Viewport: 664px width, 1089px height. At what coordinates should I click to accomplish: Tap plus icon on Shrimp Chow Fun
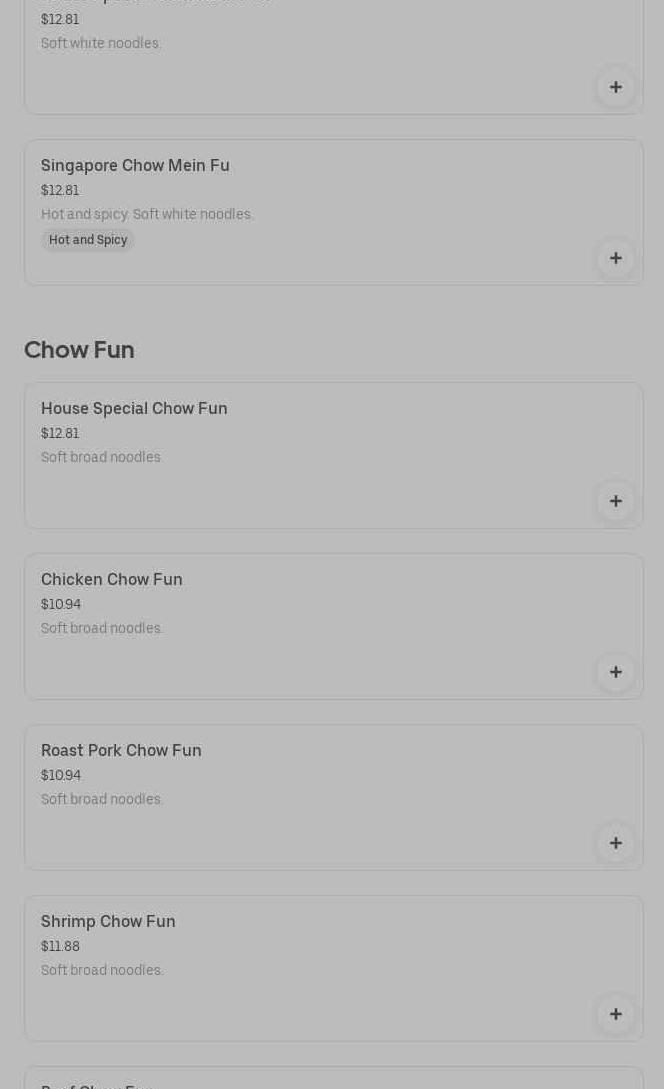click(x=615, y=1015)
